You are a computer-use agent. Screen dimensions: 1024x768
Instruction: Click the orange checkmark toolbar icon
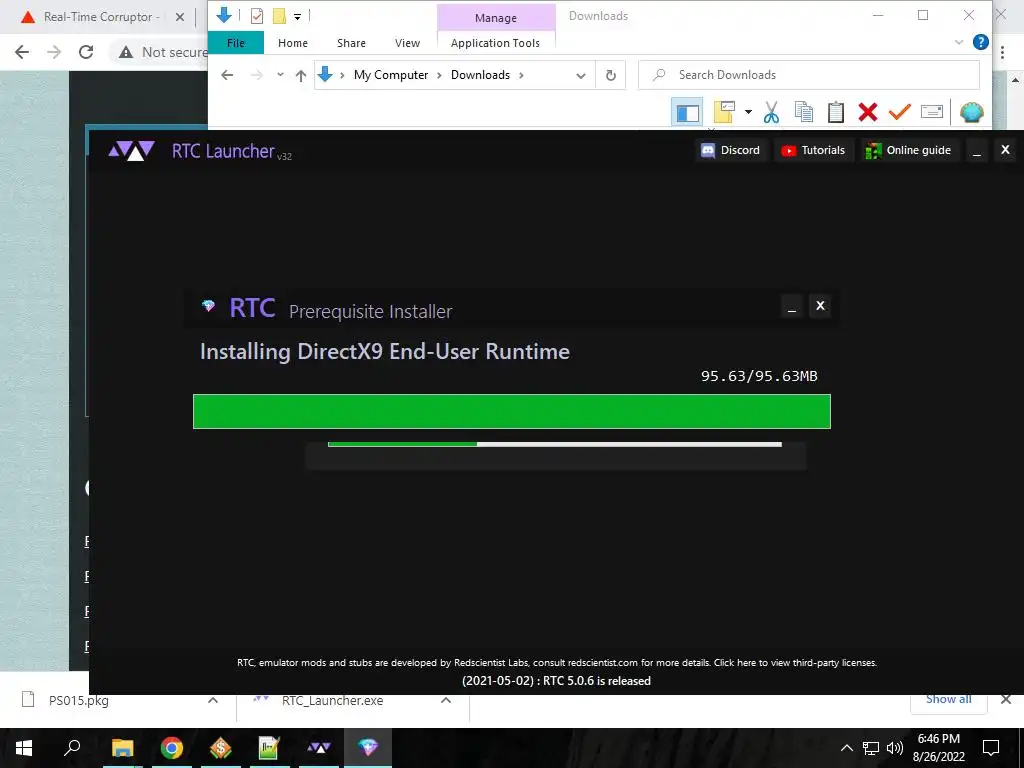(x=899, y=112)
